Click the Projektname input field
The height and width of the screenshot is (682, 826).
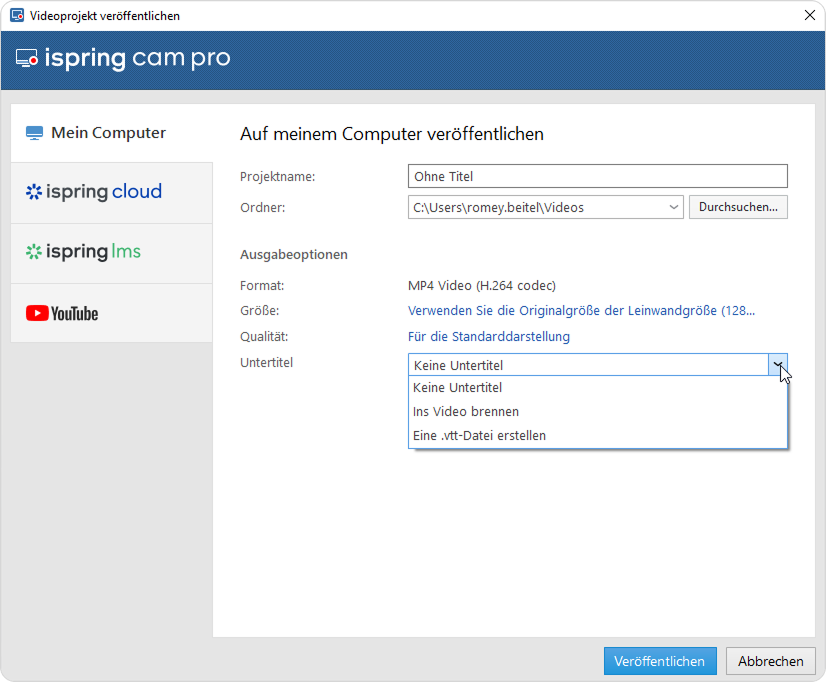point(597,176)
